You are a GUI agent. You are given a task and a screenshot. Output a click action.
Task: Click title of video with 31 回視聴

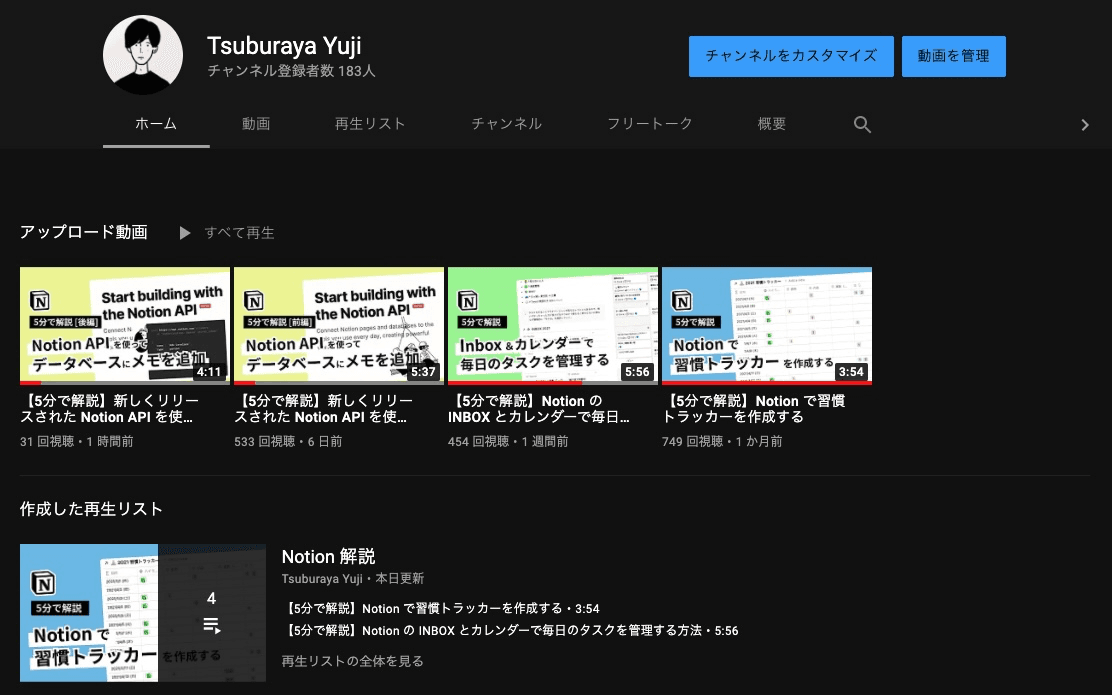110,408
